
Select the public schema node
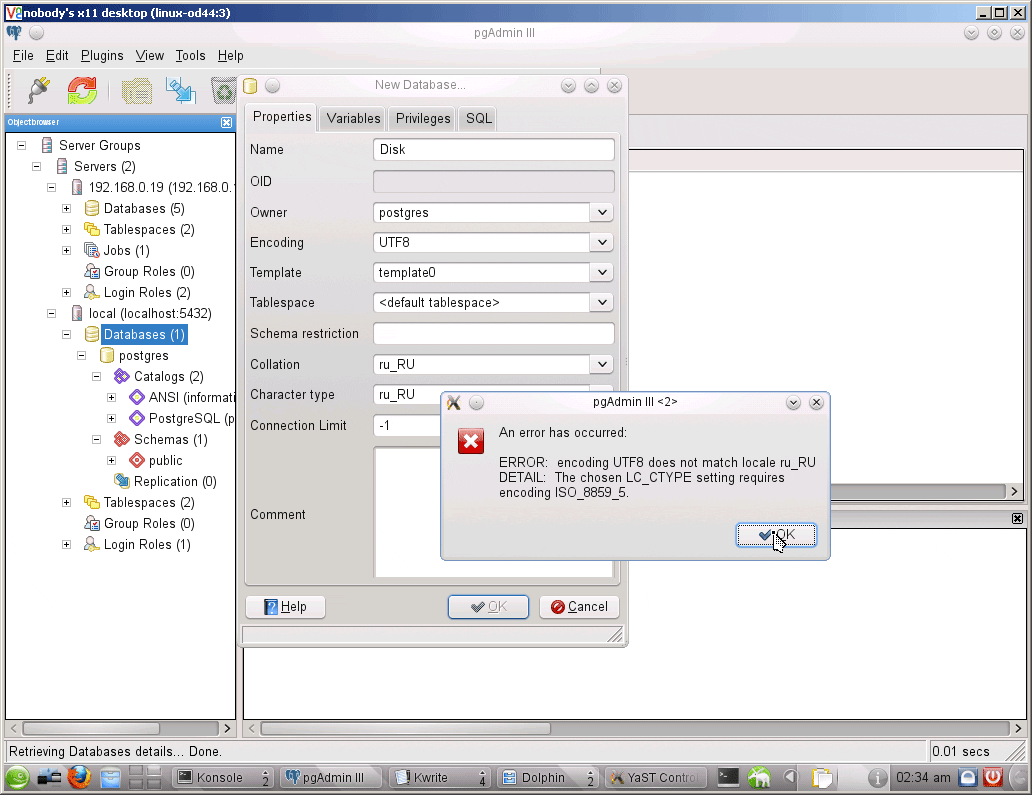coord(165,461)
